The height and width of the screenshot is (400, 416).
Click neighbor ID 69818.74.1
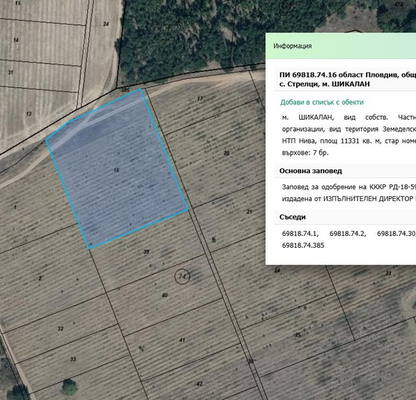[x=300, y=234]
